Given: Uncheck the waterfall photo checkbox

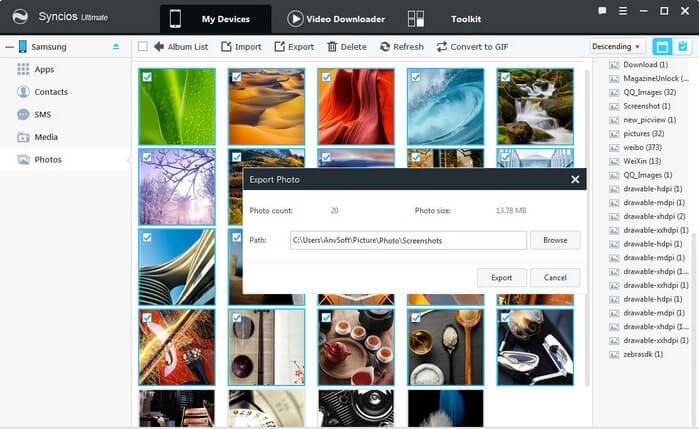Looking at the screenshot, I should 506,77.
